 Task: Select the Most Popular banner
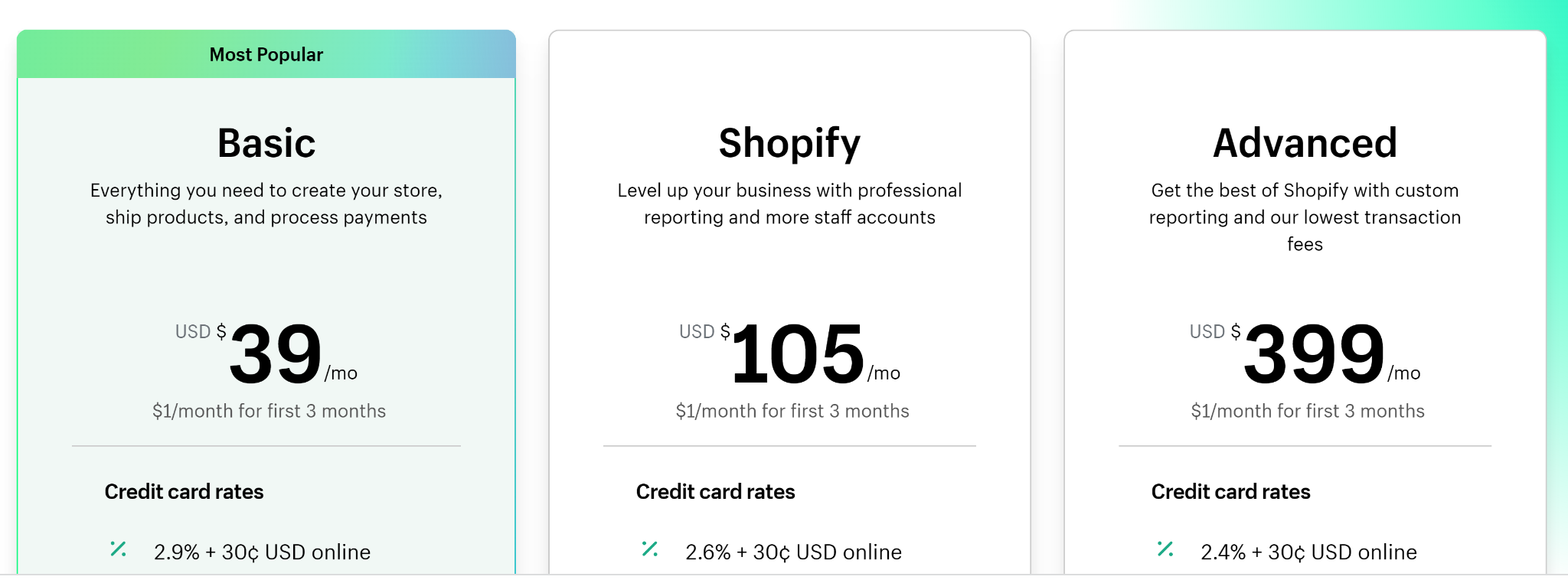(x=266, y=54)
